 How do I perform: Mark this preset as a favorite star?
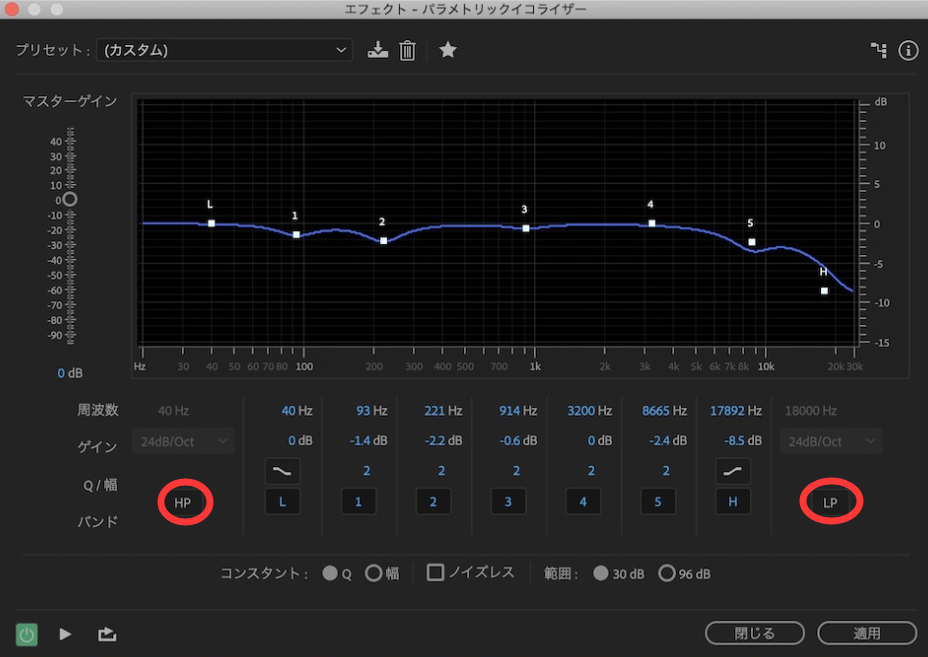coord(447,49)
